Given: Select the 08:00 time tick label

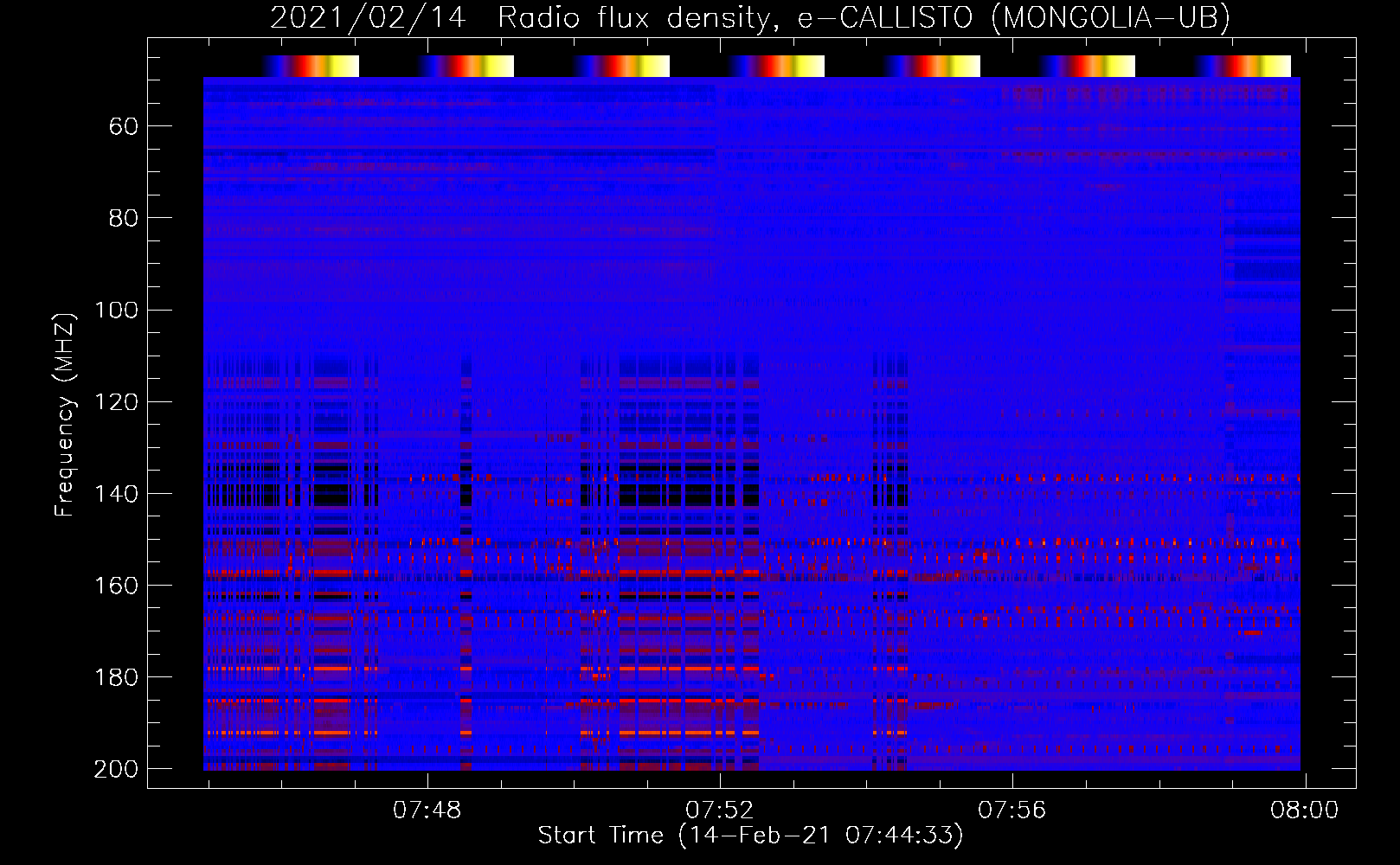Looking at the screenshot, I should (x=1304, y=811).
